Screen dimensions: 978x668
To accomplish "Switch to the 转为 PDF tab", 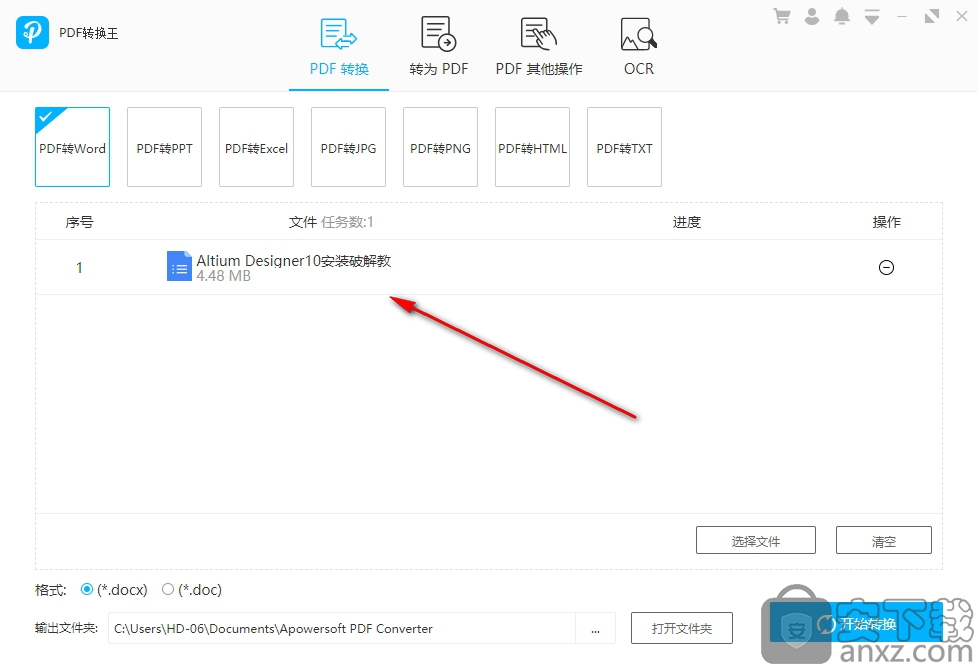I will (x=438, y=47).
